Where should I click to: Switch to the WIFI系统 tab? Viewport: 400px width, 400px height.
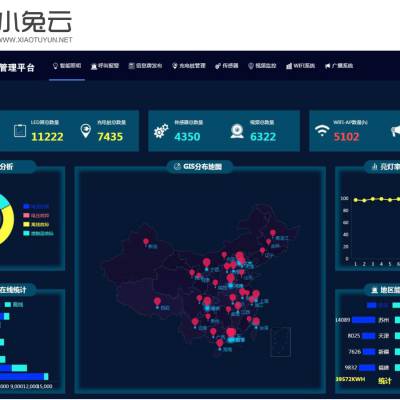[x=300, y=66]
